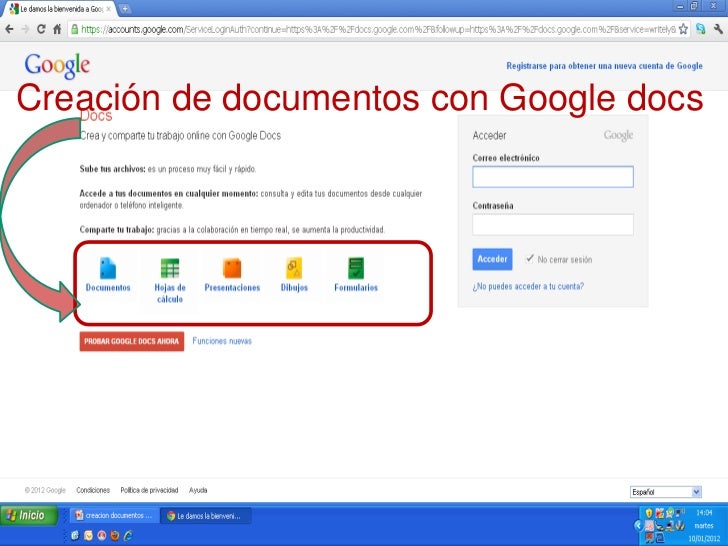
Task: Click the orange Presentaciones icon
Action: pyautogui.click(x=232, y=268)
